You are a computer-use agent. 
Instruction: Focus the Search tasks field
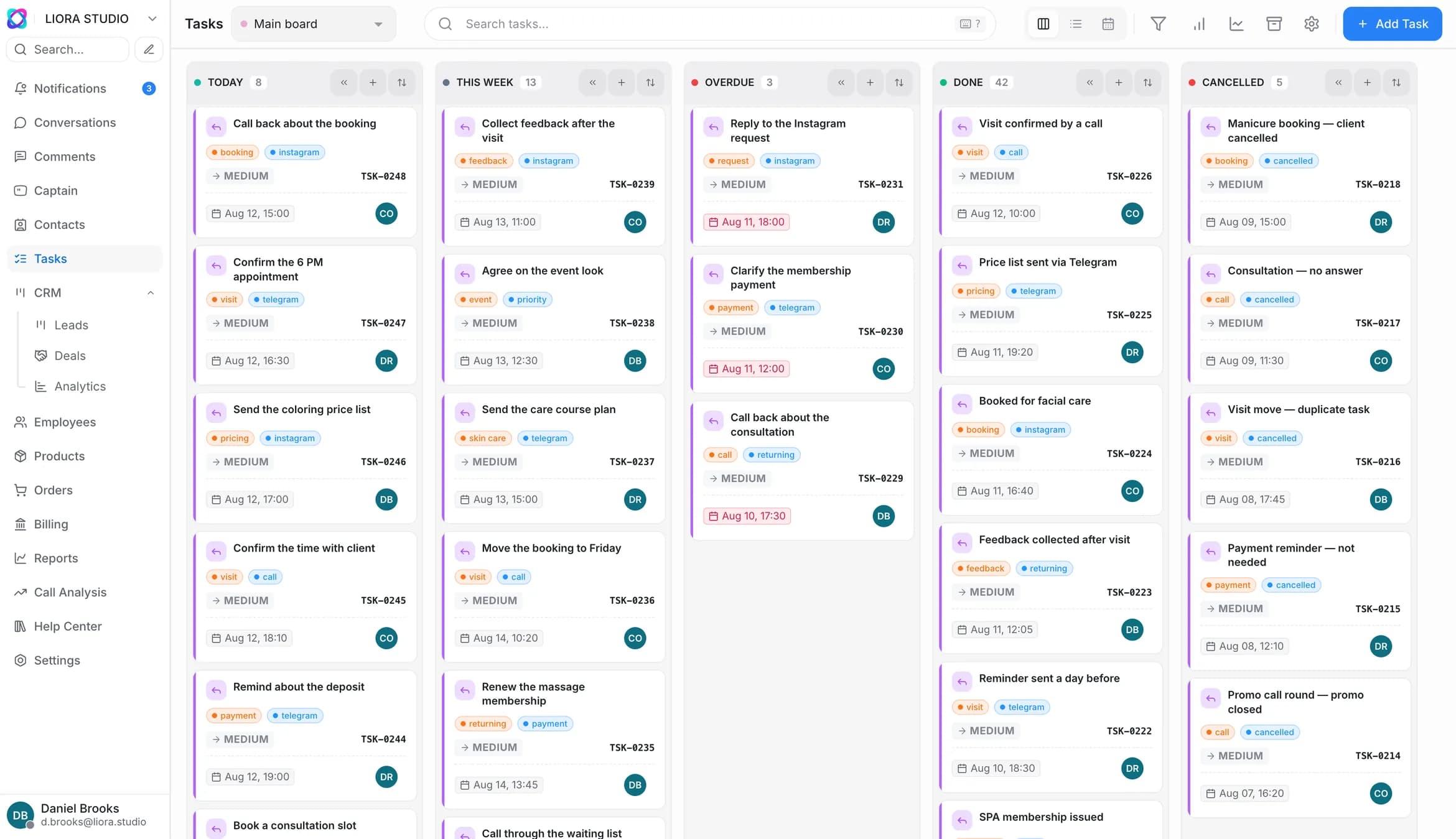(709, 24)
